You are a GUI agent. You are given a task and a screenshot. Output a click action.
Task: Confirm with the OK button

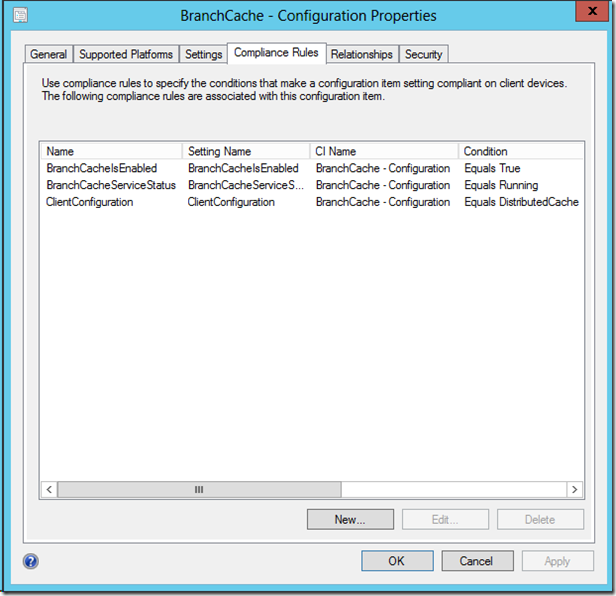click(397, 561)
